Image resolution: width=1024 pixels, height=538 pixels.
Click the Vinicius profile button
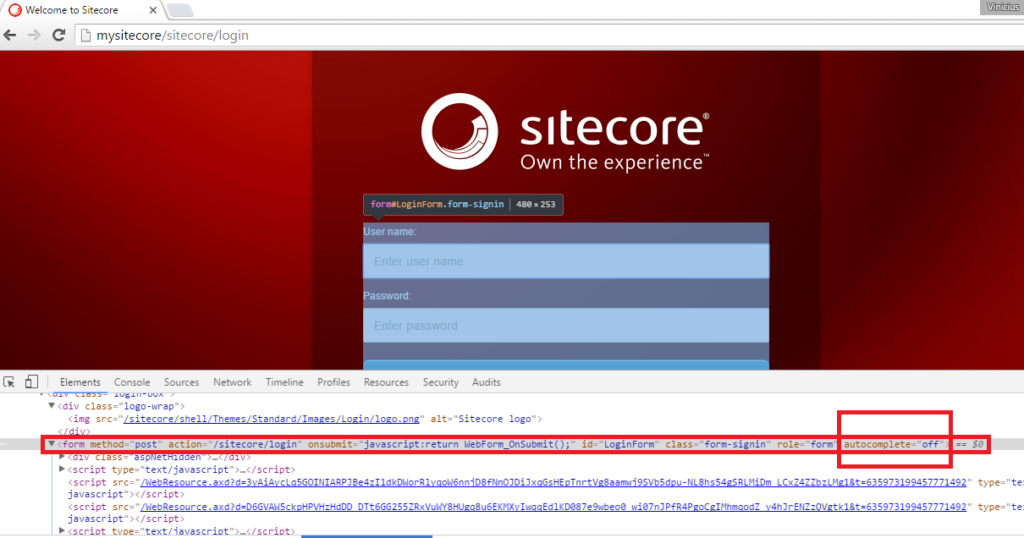coord(1002,7)
